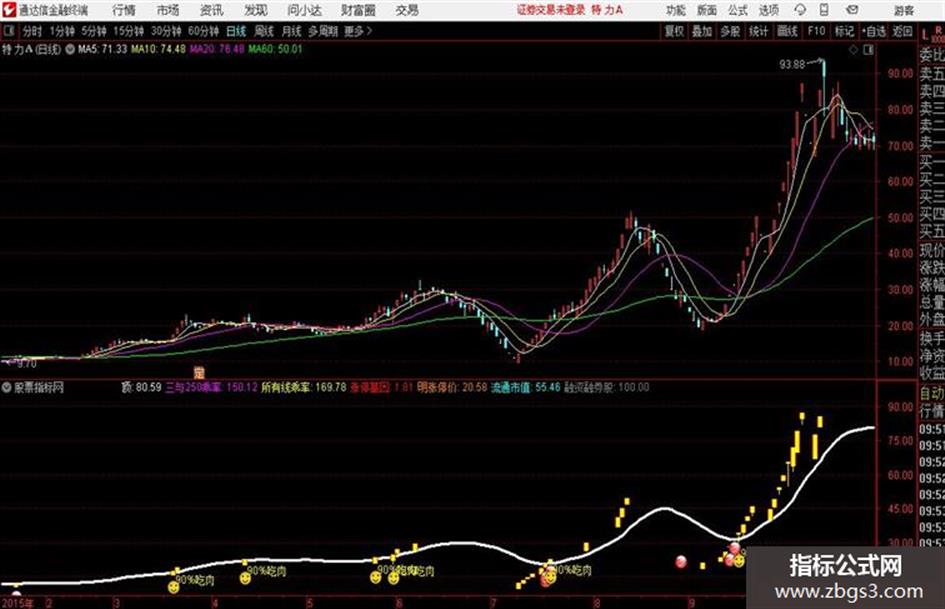Click the R icon in right panel
945x609 pixels.
[x=938, y=30]
